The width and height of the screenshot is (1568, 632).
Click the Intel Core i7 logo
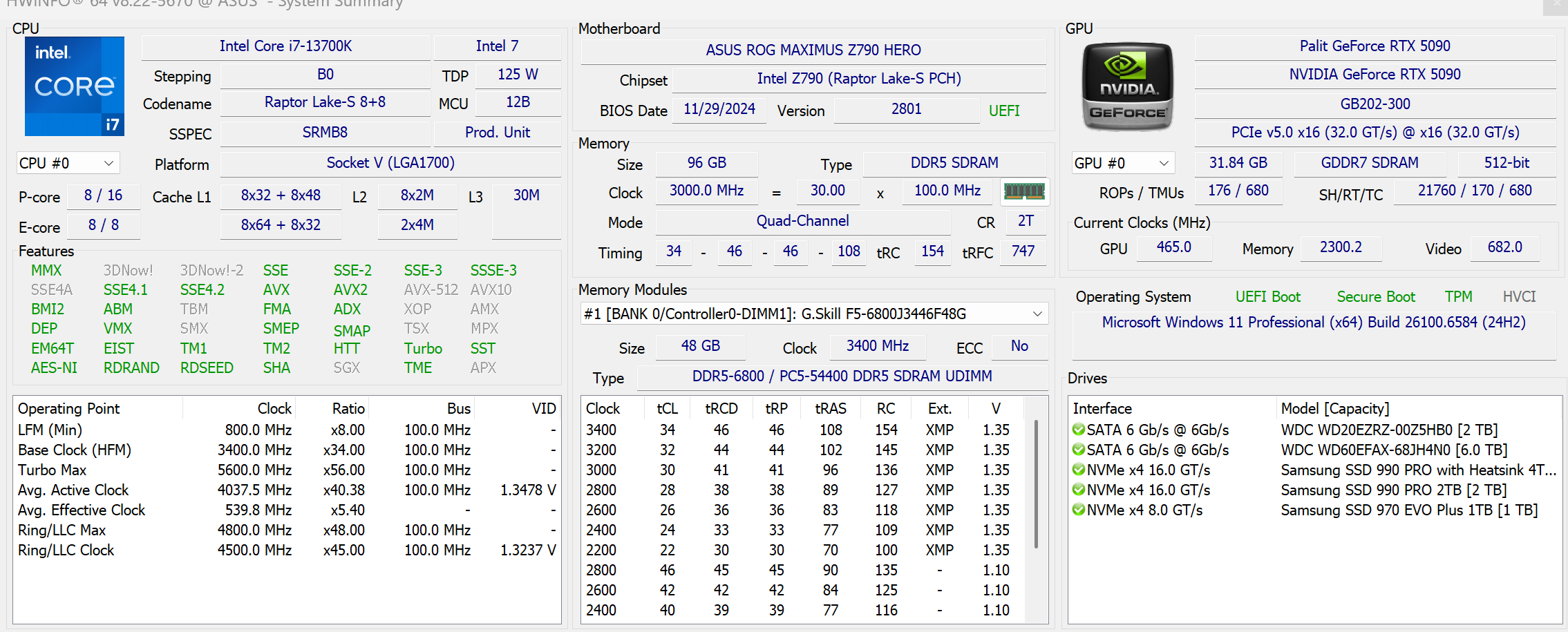tap(75, 86)
